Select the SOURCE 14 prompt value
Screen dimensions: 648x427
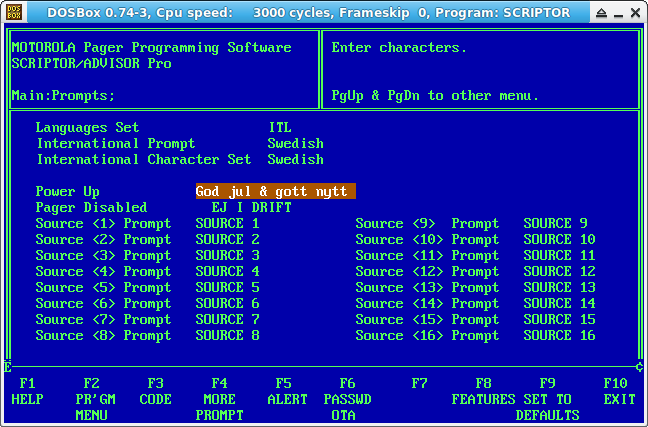click(560, 303)
